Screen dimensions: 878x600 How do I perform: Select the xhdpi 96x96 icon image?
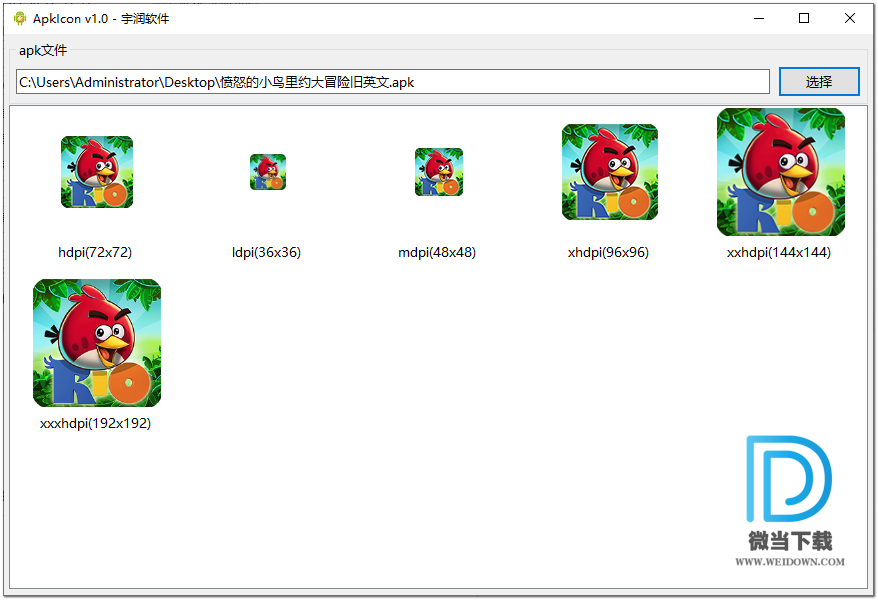(x=609, y=172)
